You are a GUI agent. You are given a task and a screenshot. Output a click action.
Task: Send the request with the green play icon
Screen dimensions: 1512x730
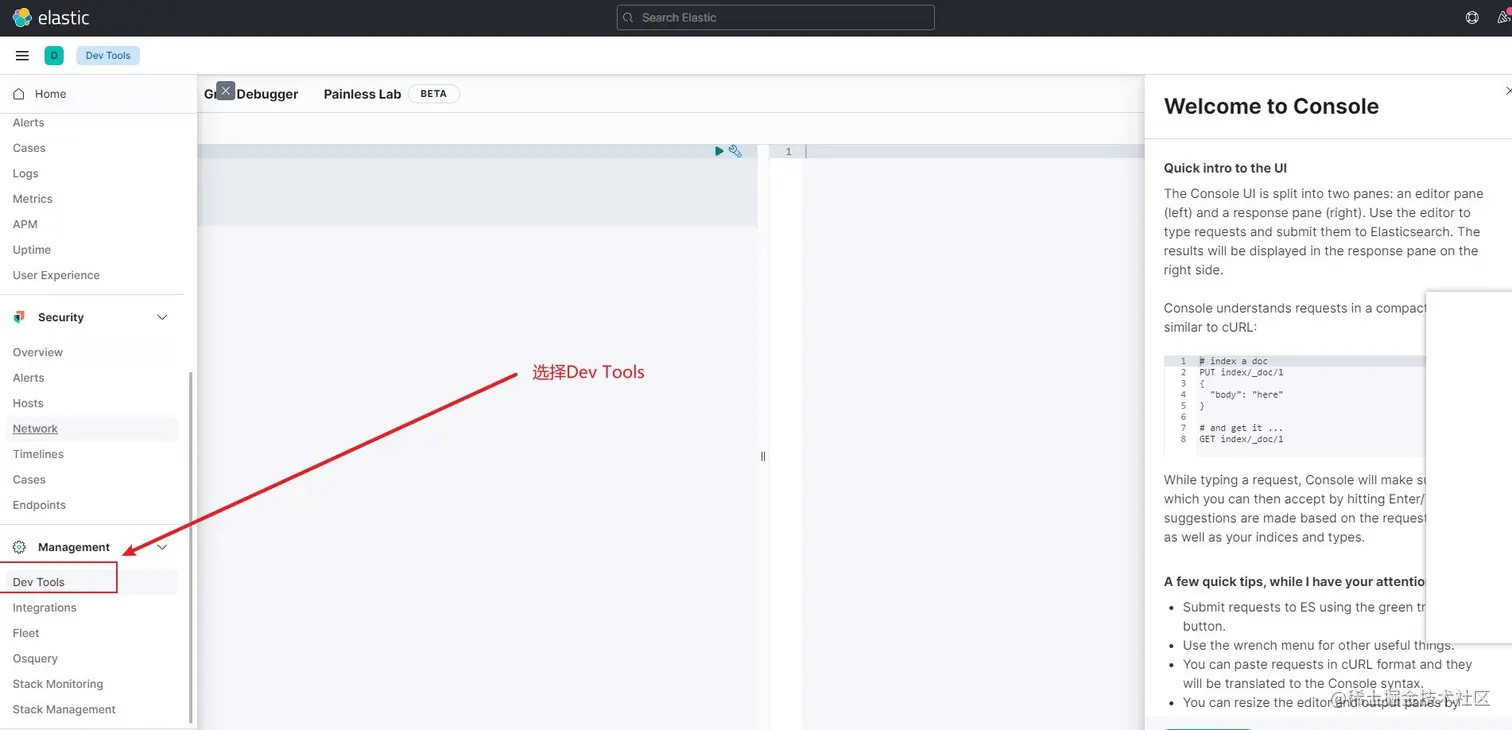[x=719, y=151]
